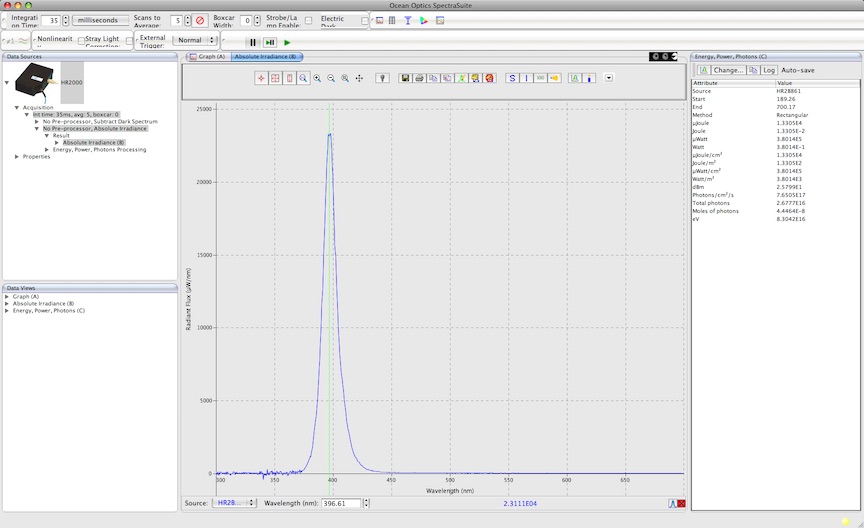The image size is (864, 528).
Task: Click the Scans to Average field
Action: [x=176, y=20]
